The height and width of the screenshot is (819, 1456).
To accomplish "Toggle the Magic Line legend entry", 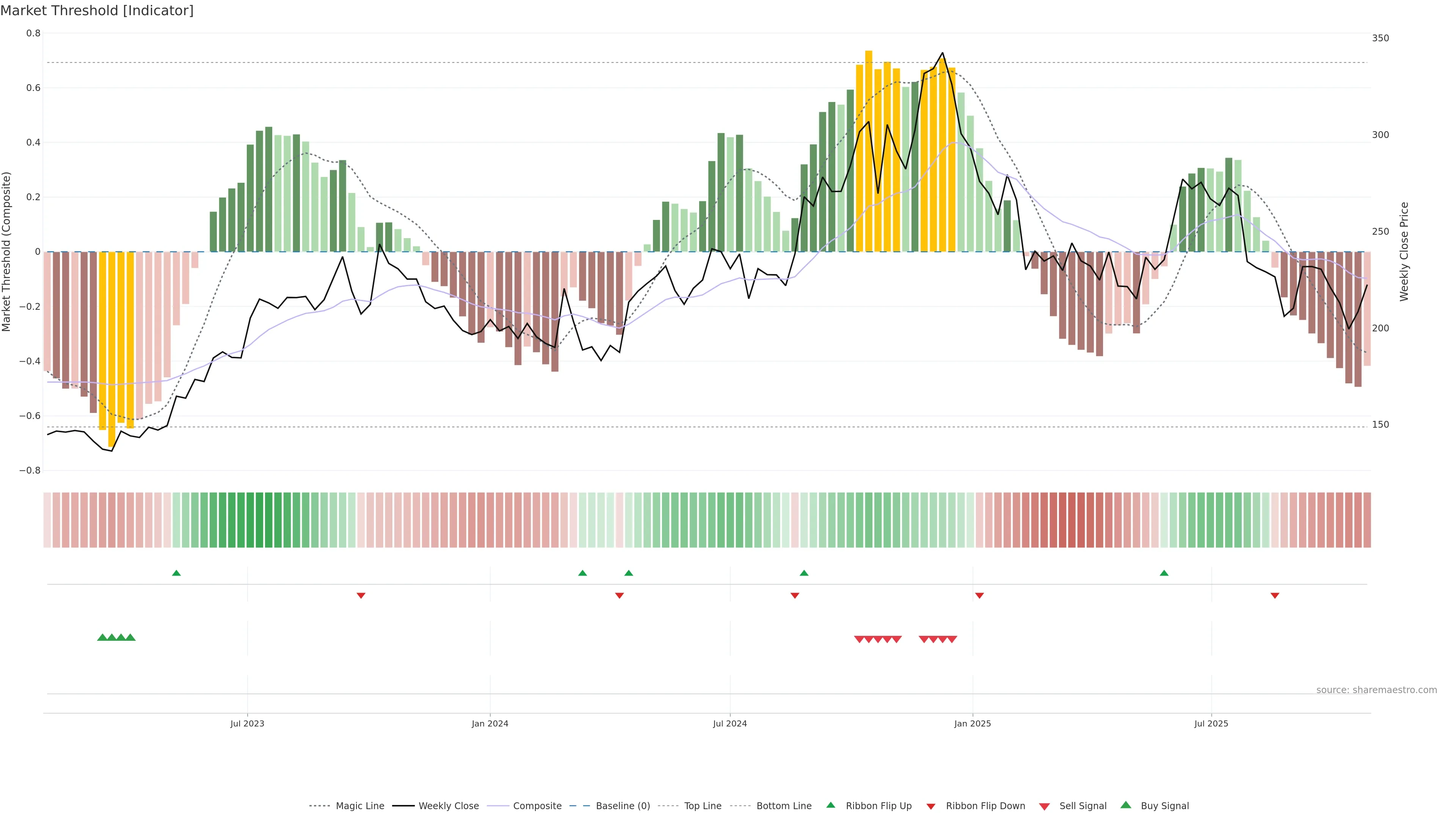I will 359,806.
